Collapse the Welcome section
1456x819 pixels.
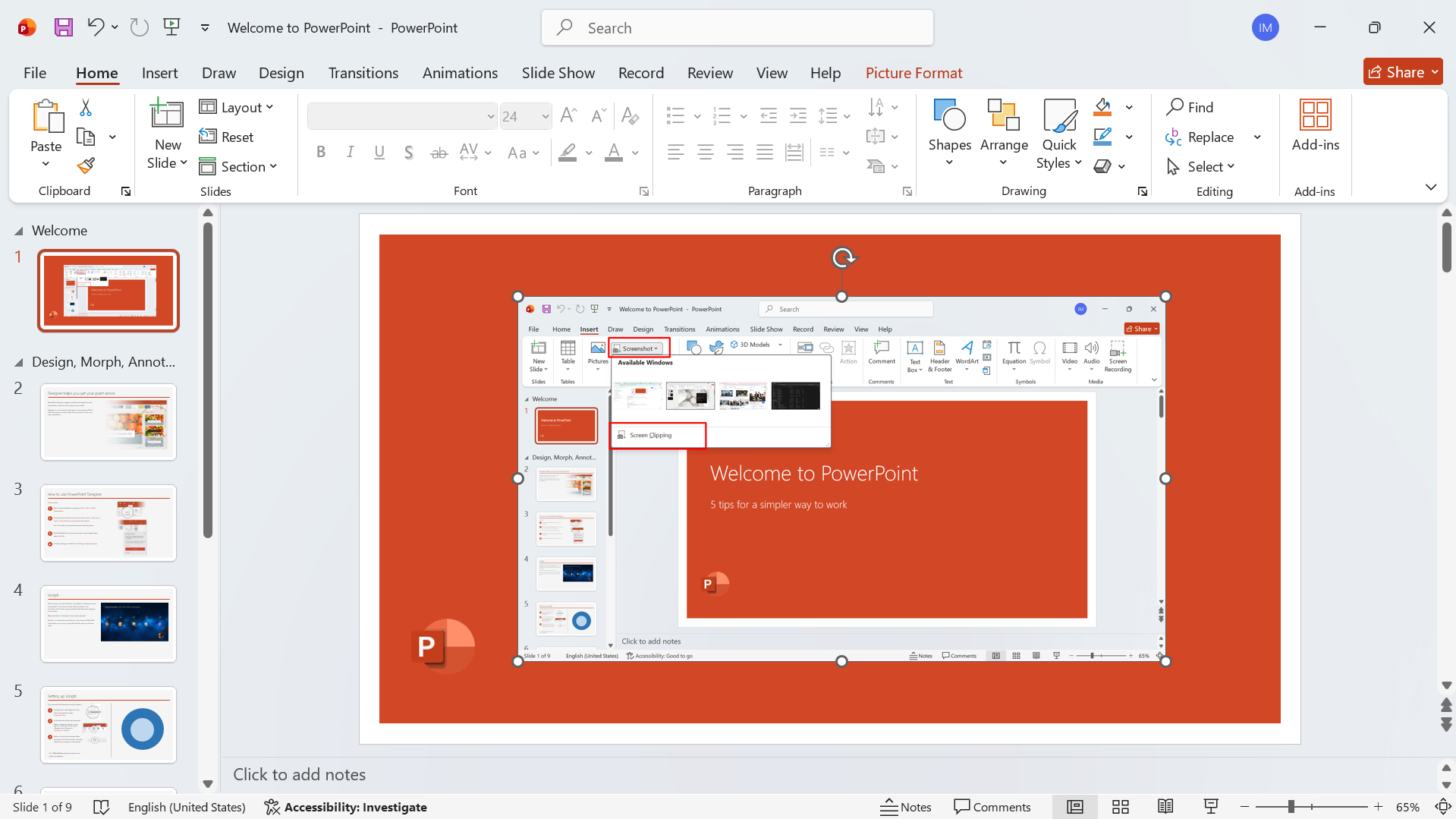point(18,231)
